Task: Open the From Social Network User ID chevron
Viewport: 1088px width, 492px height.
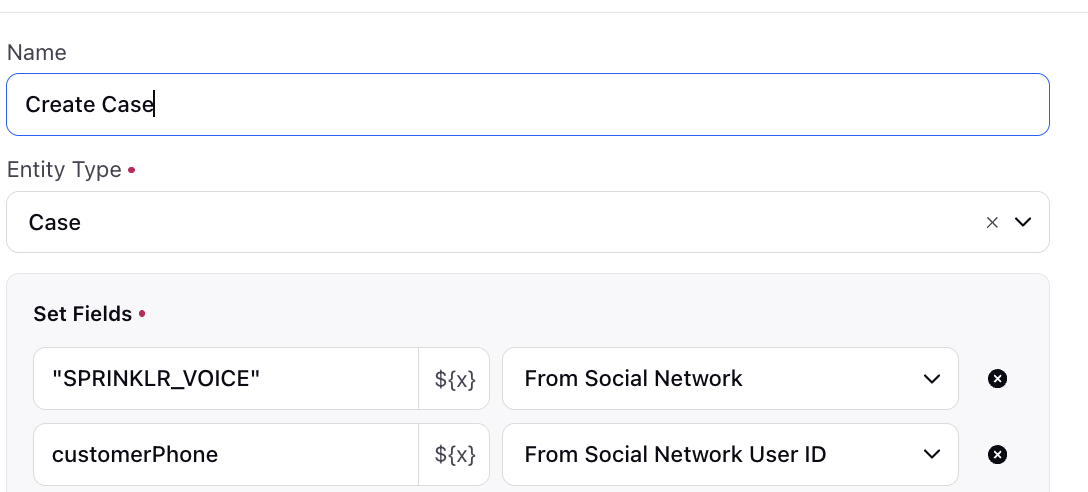Action: [x=932, y=455]
